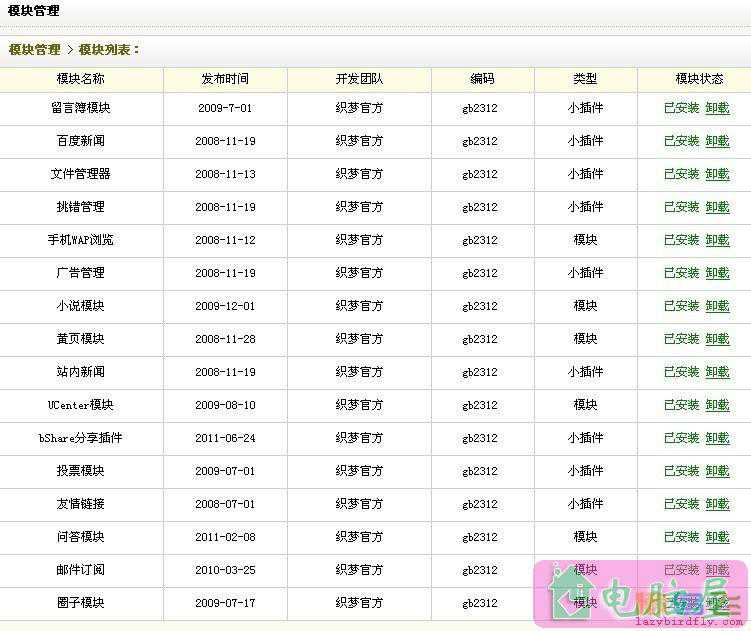Click 已安装 status of 文件管理器
Screen dimensions: 751x631
click(x=682, y=174)
